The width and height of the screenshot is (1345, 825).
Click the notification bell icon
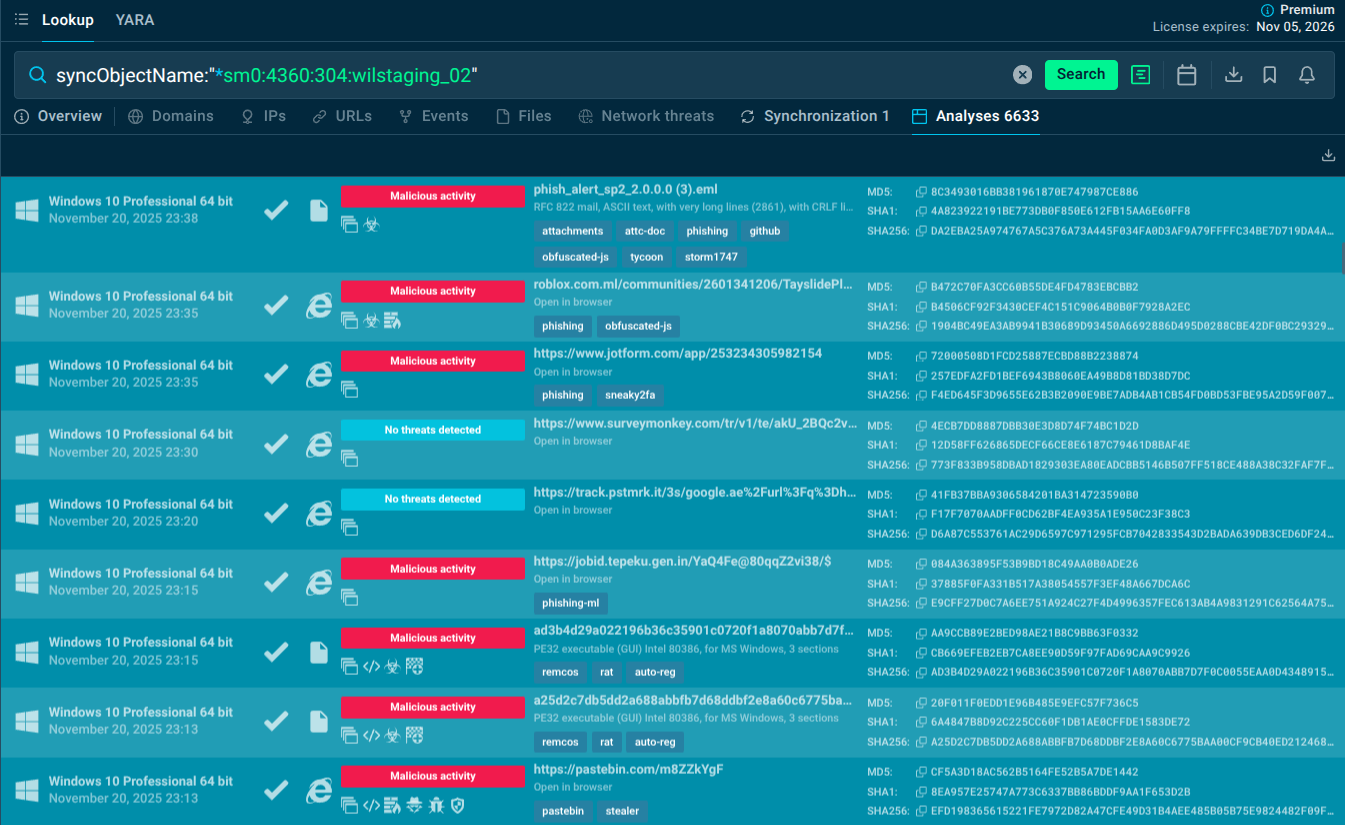point(1307,75)
